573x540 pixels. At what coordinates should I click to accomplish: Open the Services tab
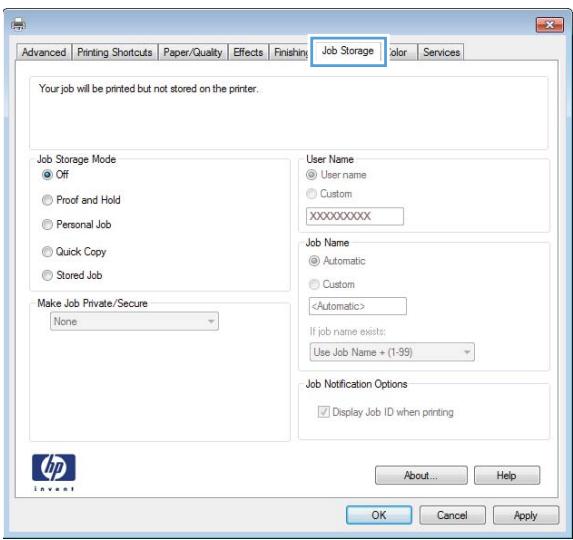(441, 52)
